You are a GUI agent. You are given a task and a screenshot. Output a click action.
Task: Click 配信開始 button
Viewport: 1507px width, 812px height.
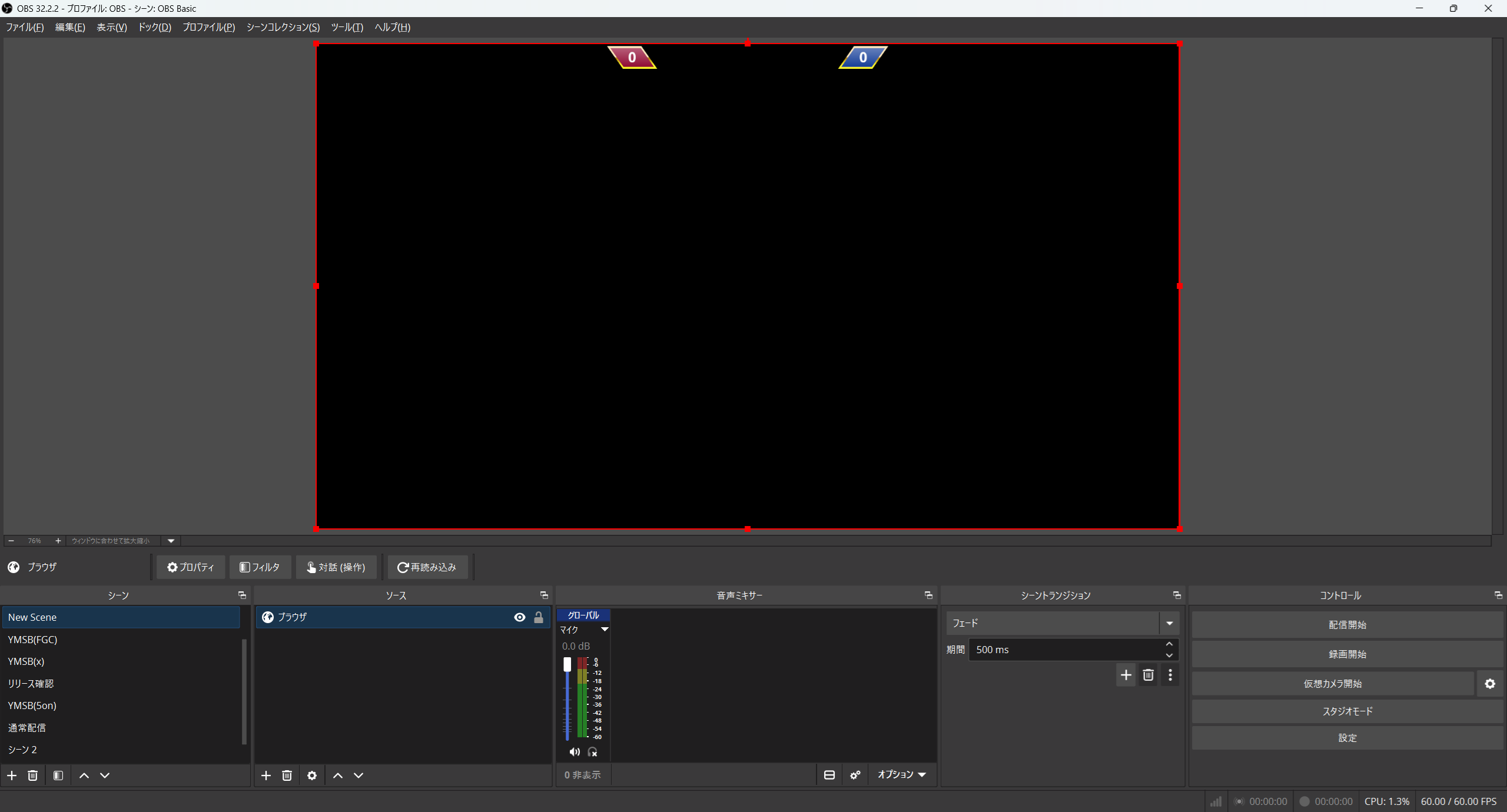pos(1347,625)
